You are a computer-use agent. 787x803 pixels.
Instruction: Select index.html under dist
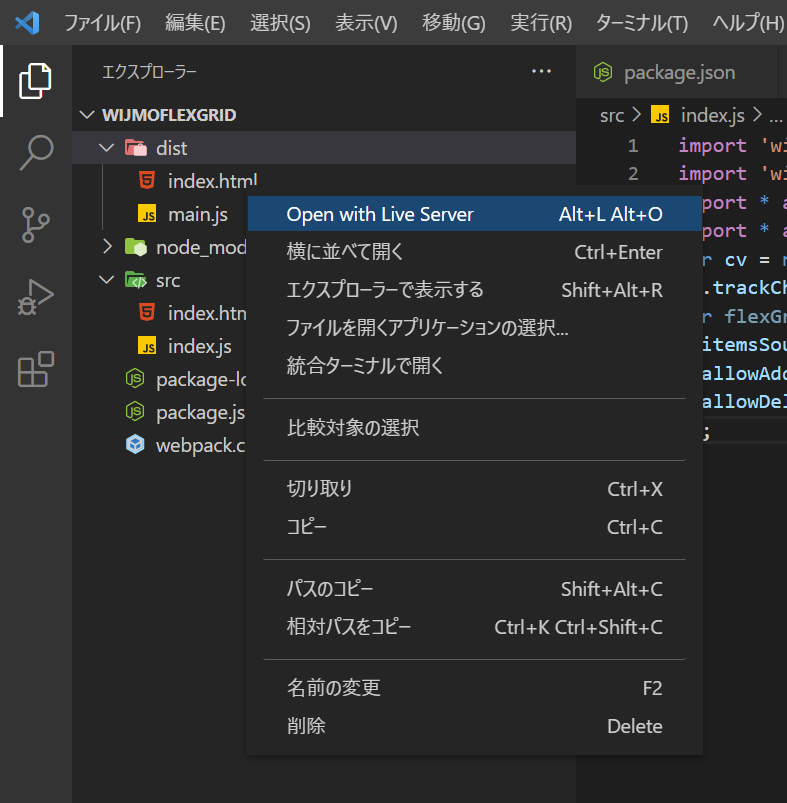click(212, 181)
